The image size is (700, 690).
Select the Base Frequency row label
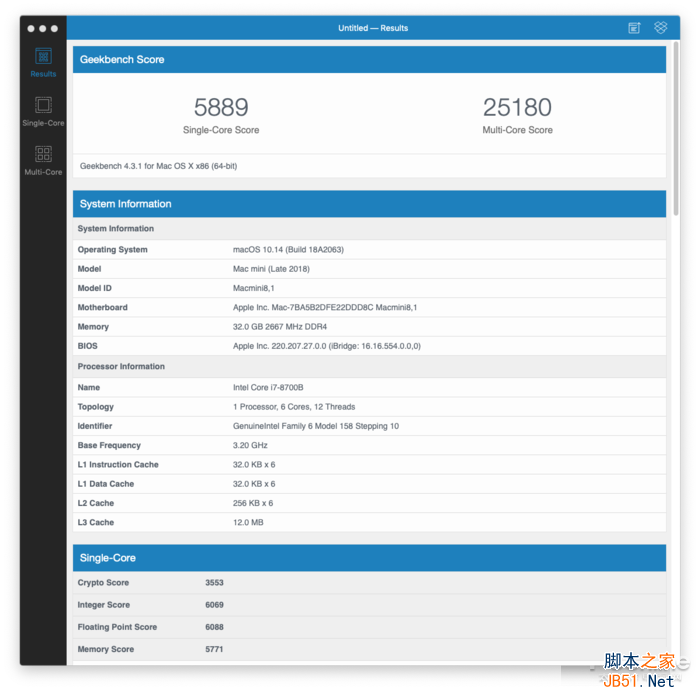pyautogui.click(x=109, y=445)
